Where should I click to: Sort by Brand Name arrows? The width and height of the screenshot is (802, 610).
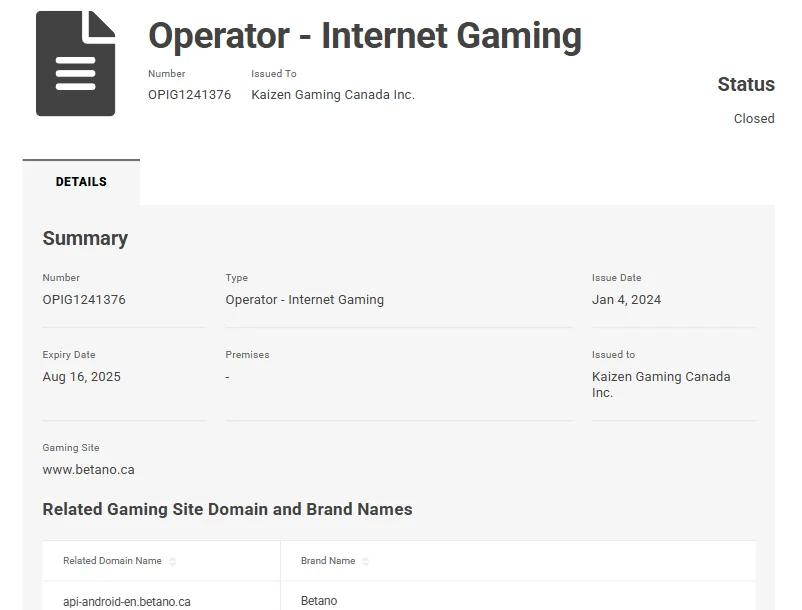(365, 561)
